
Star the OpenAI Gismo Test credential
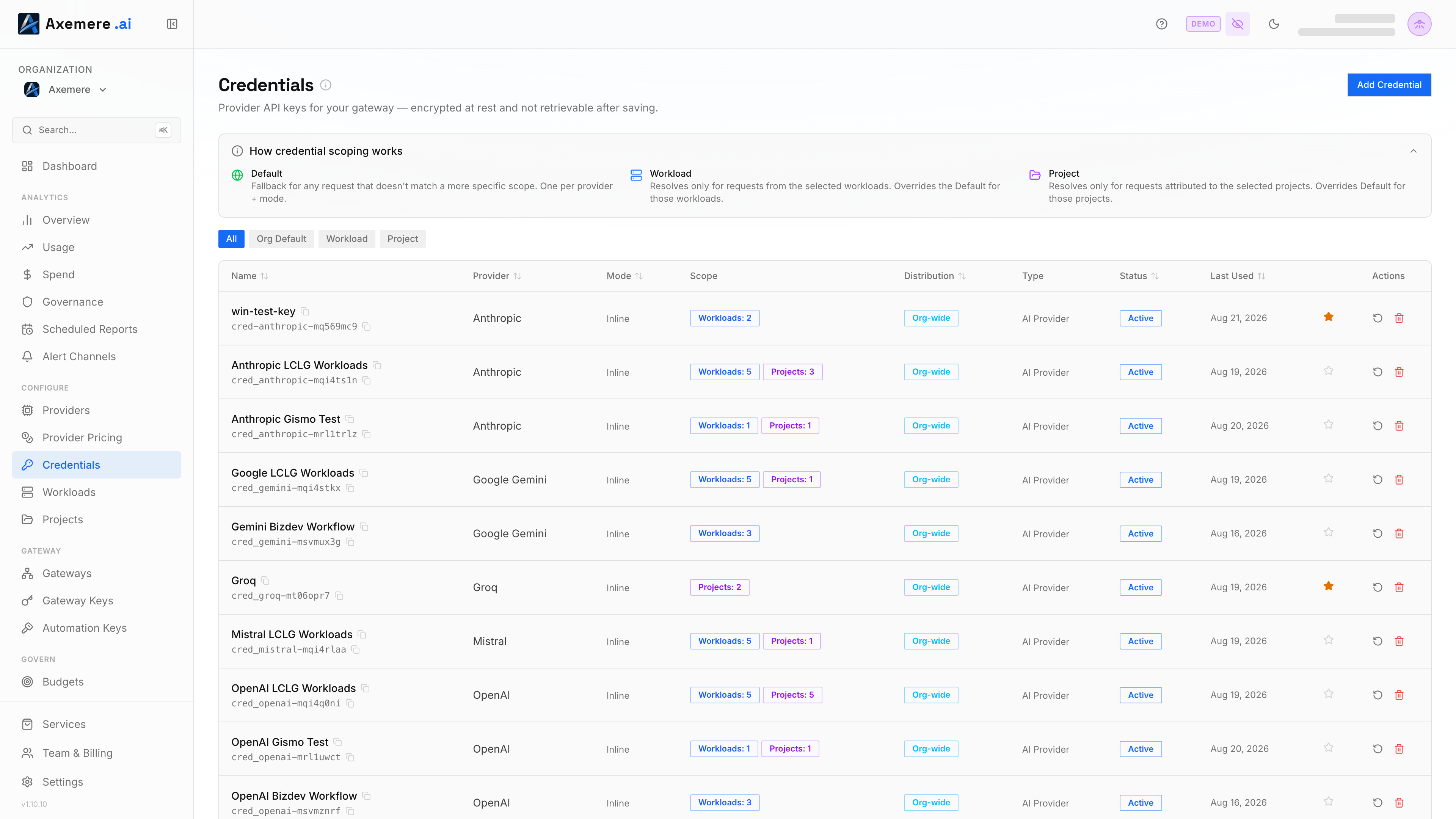[1328, 748]
